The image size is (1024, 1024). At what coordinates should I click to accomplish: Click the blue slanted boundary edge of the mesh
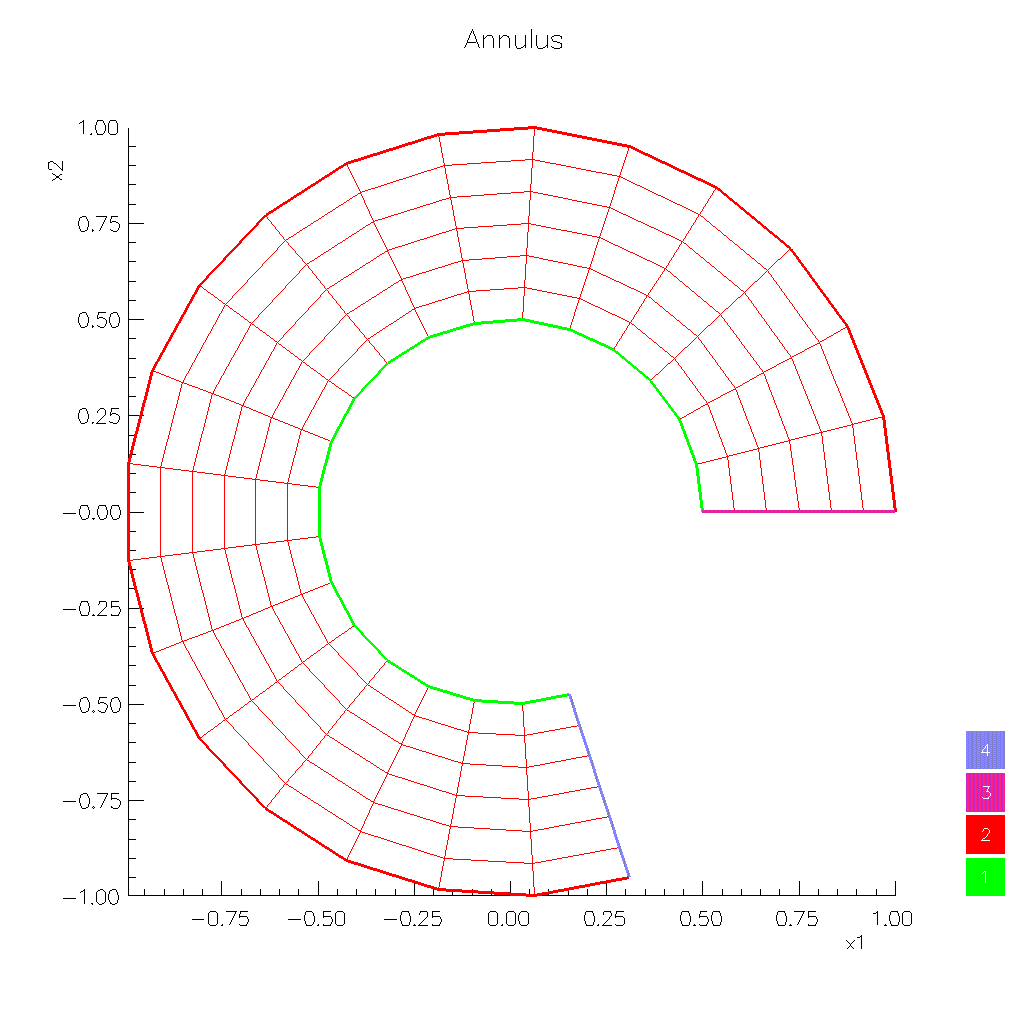(599, 786)
